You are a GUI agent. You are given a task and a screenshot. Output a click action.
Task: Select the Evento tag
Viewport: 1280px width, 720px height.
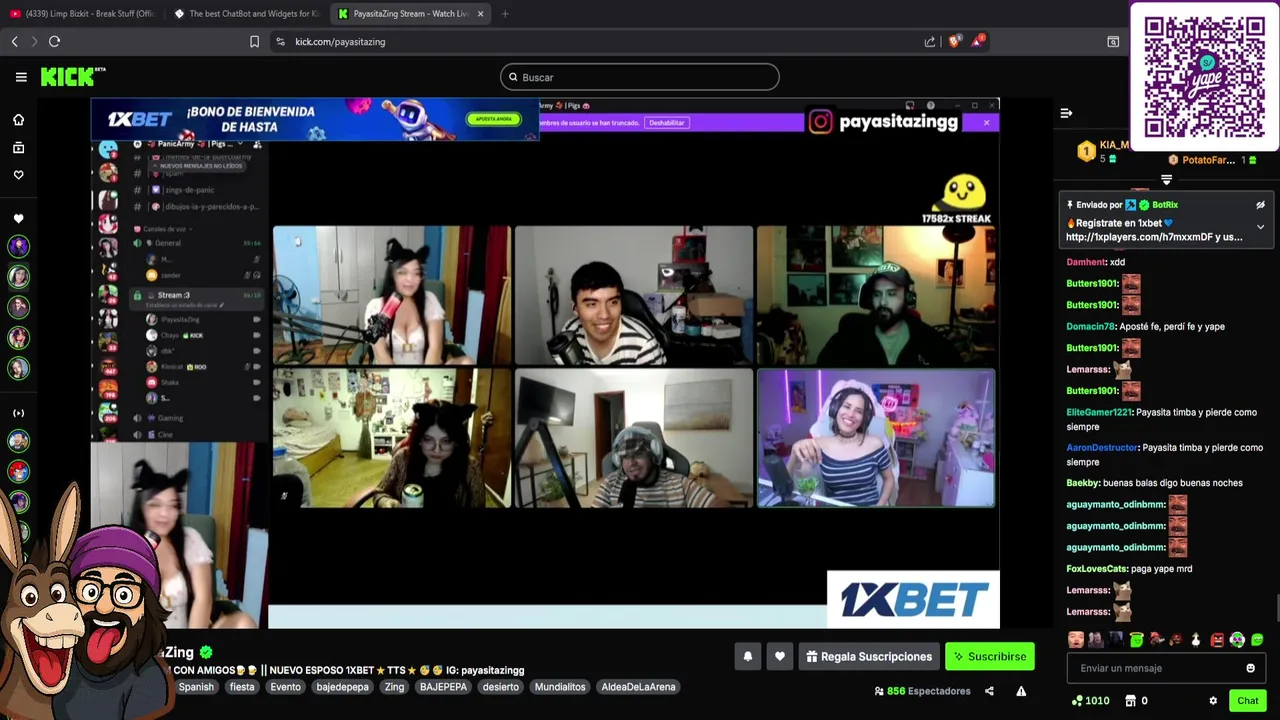[285, 687]
